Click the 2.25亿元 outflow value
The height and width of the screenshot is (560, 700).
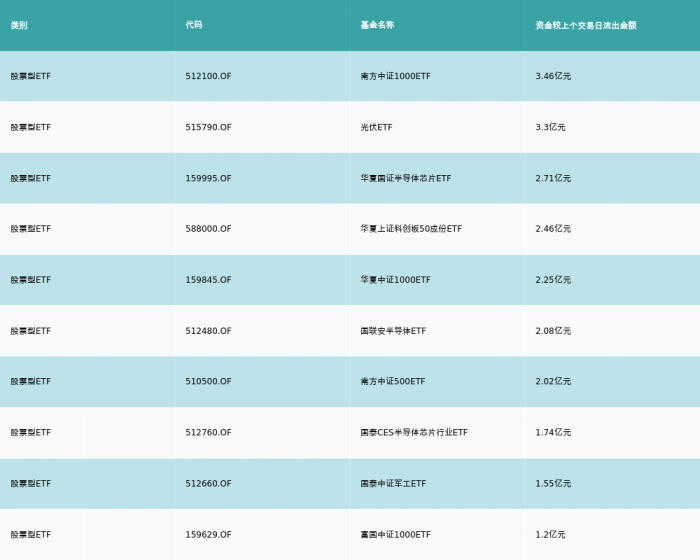(553, 280)
